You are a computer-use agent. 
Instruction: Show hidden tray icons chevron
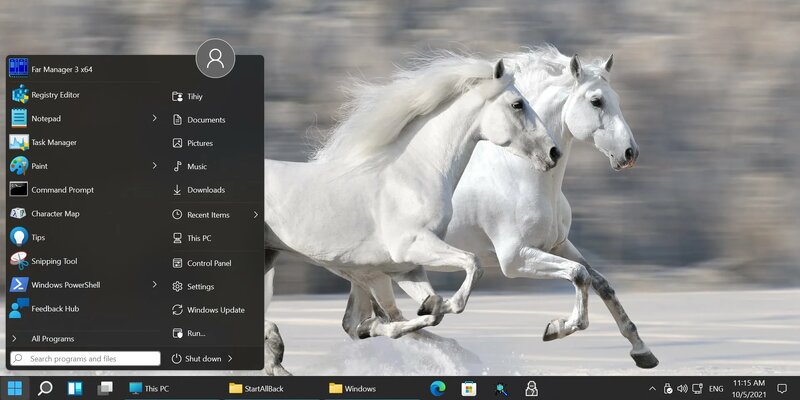point(652,389)
